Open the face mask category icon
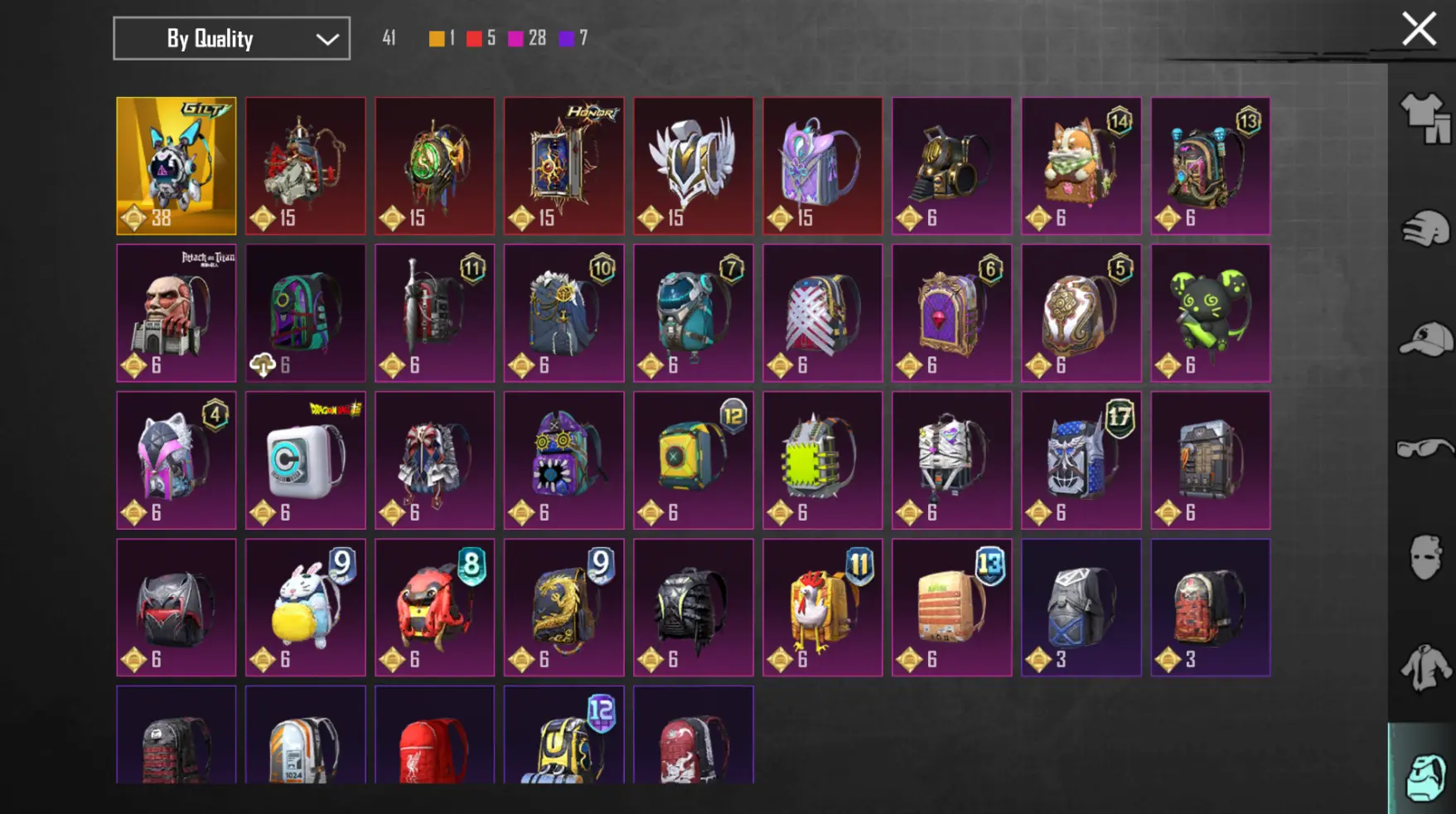Viewport: 1456px width, 814px height. click(x=1425, y=557)
